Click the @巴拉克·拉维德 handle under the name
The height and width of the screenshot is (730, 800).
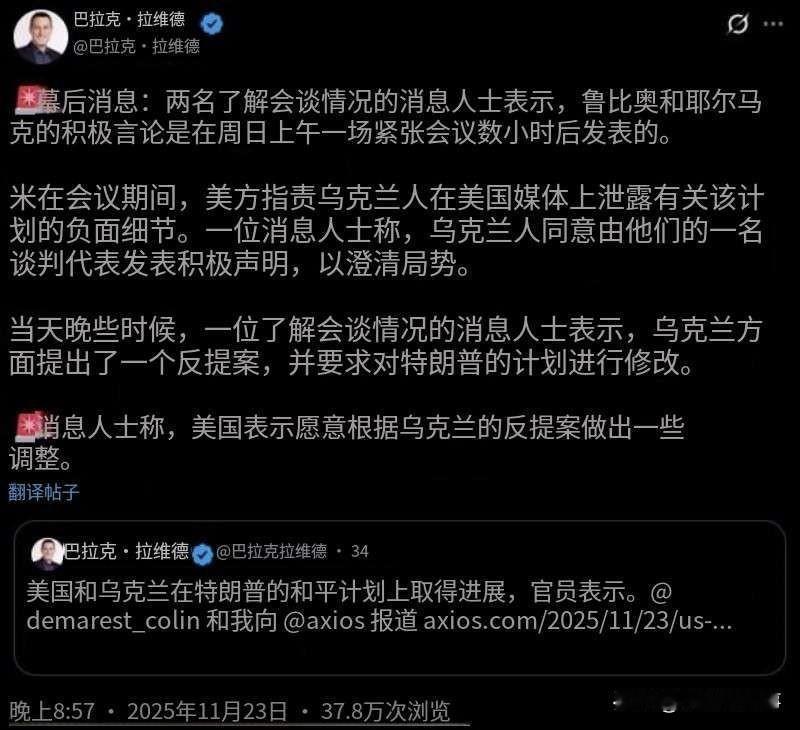pos(137,46)
